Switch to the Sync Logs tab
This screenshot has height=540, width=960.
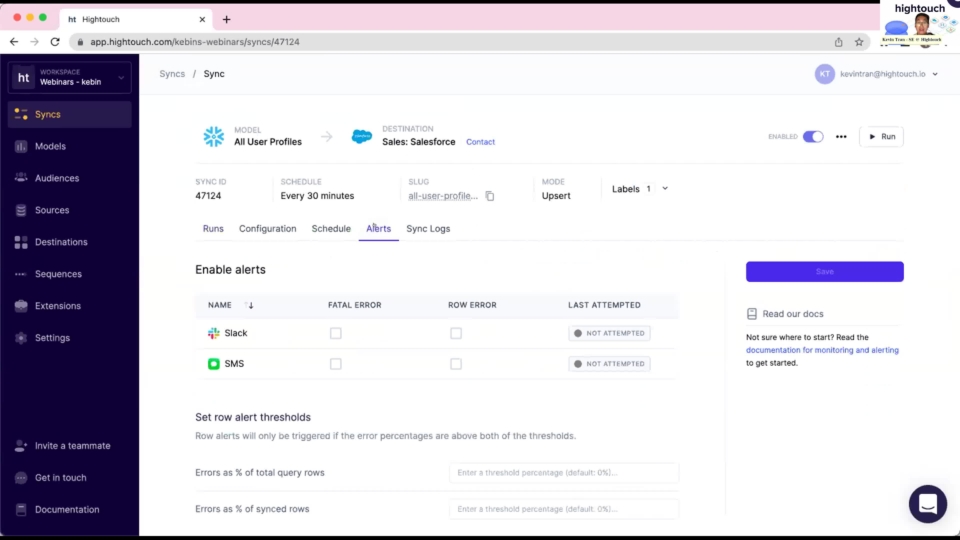tap(428, 229)
